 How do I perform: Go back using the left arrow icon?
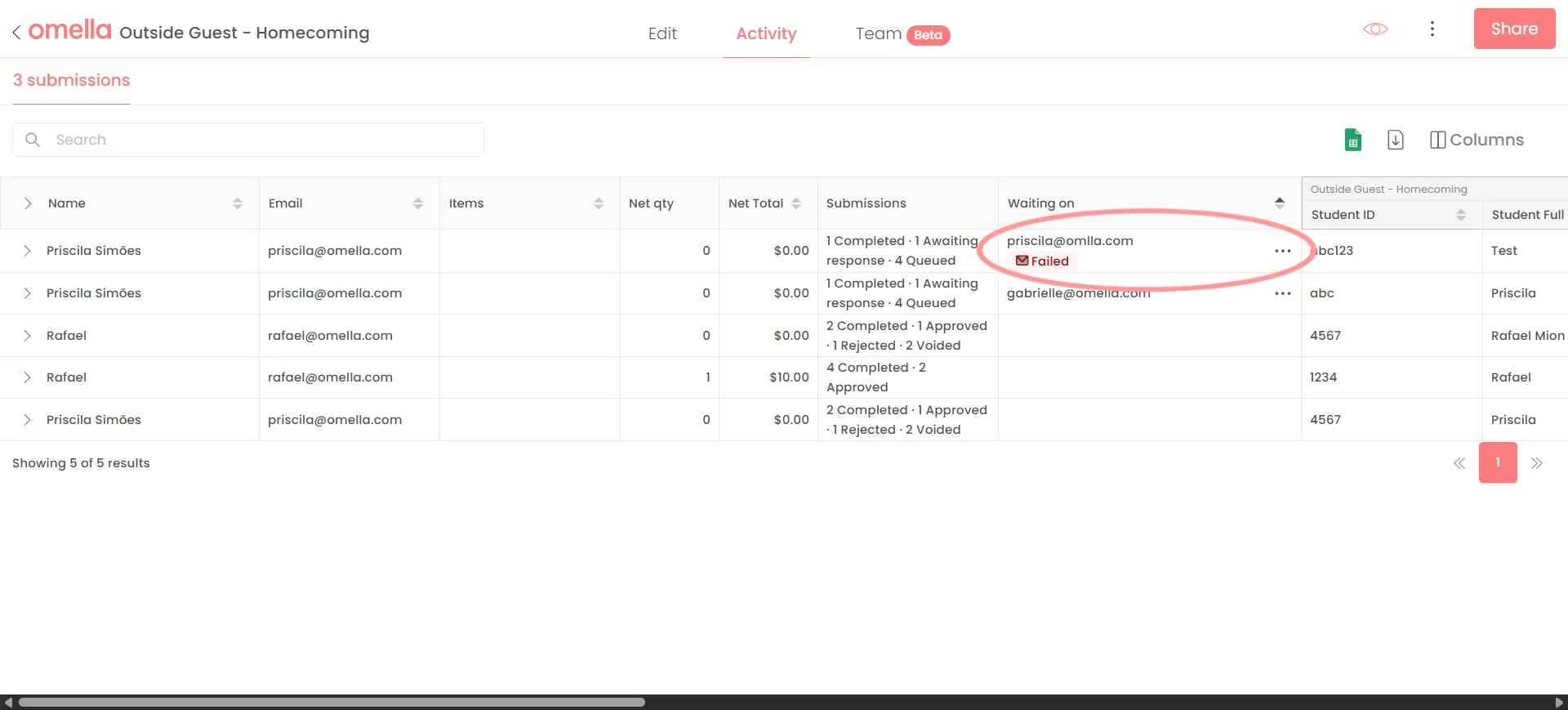click(16, 33)
